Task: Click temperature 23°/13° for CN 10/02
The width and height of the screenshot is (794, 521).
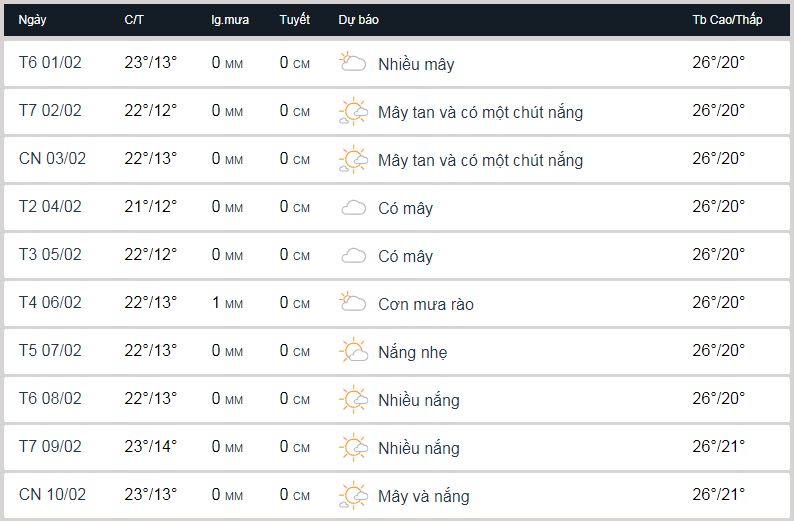Action: tap(151, 494)
